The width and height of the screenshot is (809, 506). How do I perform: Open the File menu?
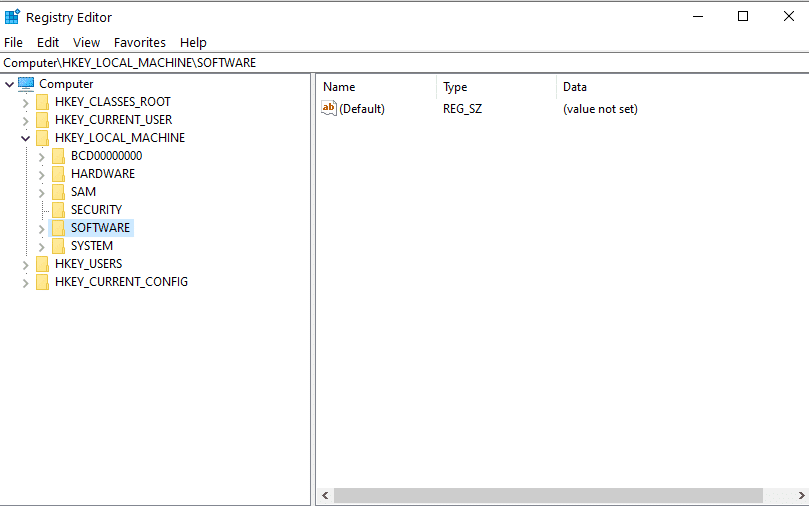[13, 42]
